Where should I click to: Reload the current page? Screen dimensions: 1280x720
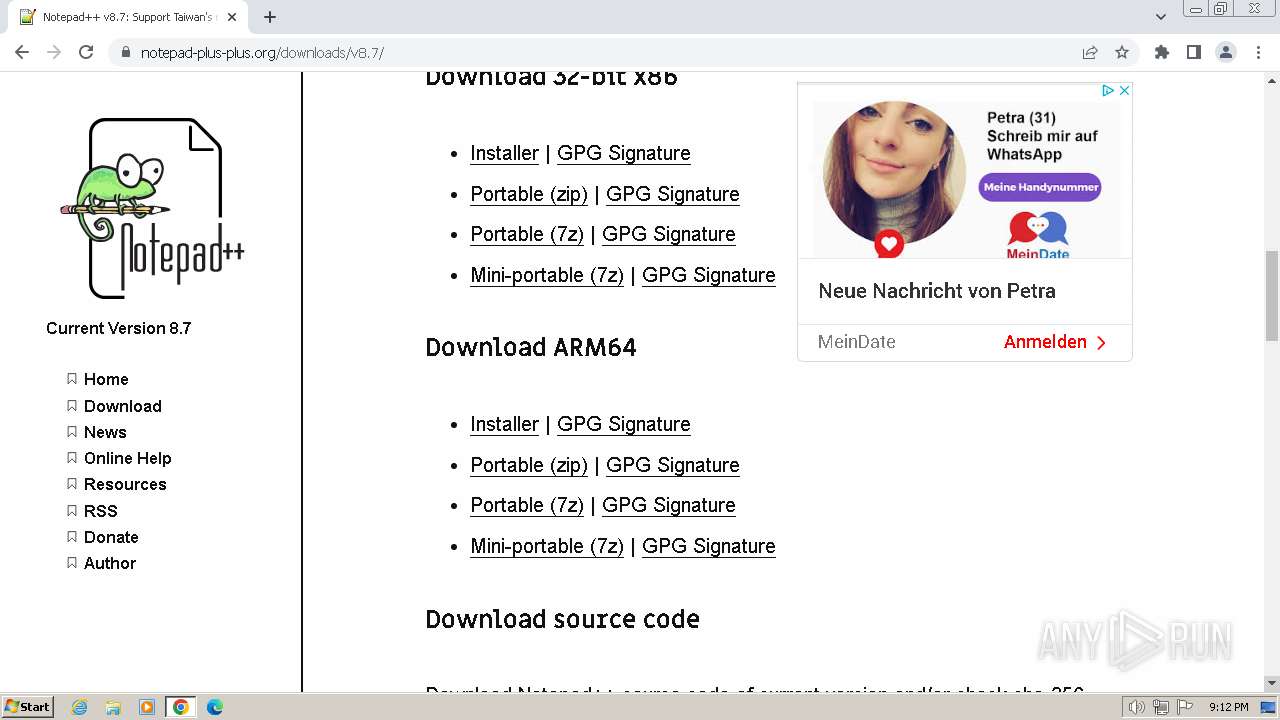point(86,53)
